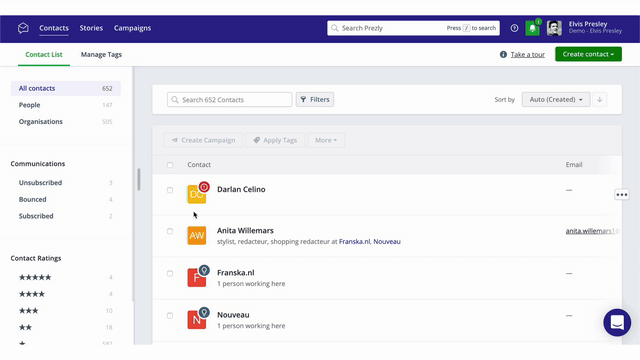Check the Nouveau checkbox

coord(170,316)
